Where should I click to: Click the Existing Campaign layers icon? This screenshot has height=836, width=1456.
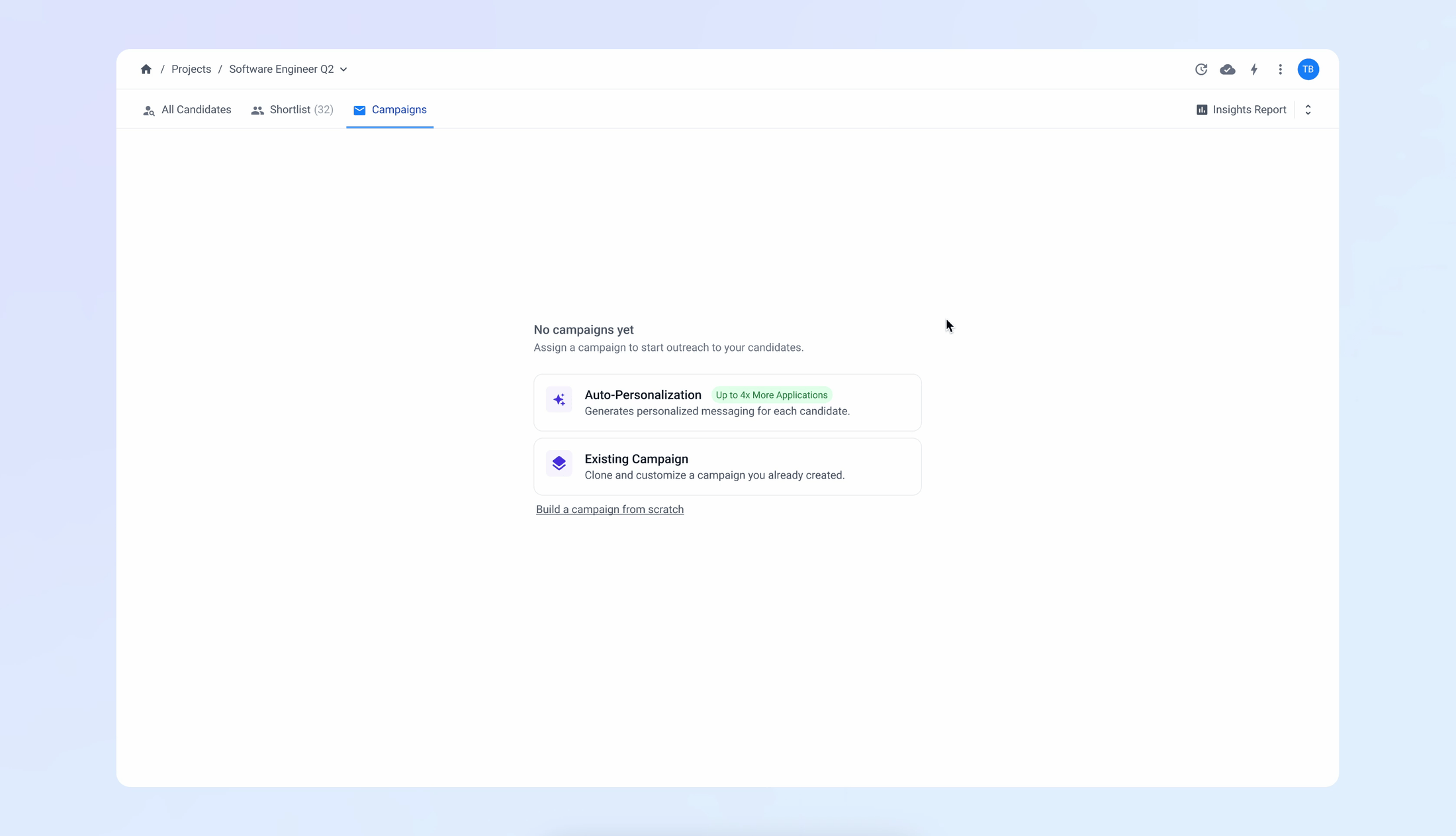pos(559,463)
